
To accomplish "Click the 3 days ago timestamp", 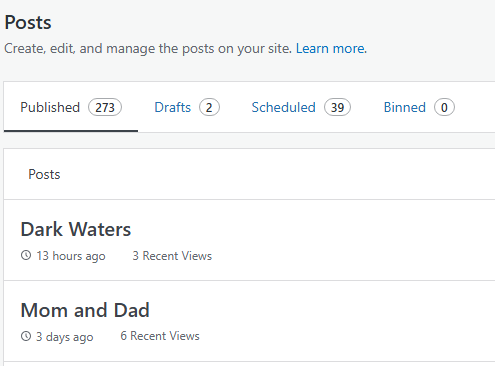I will (x=64, y=337).
